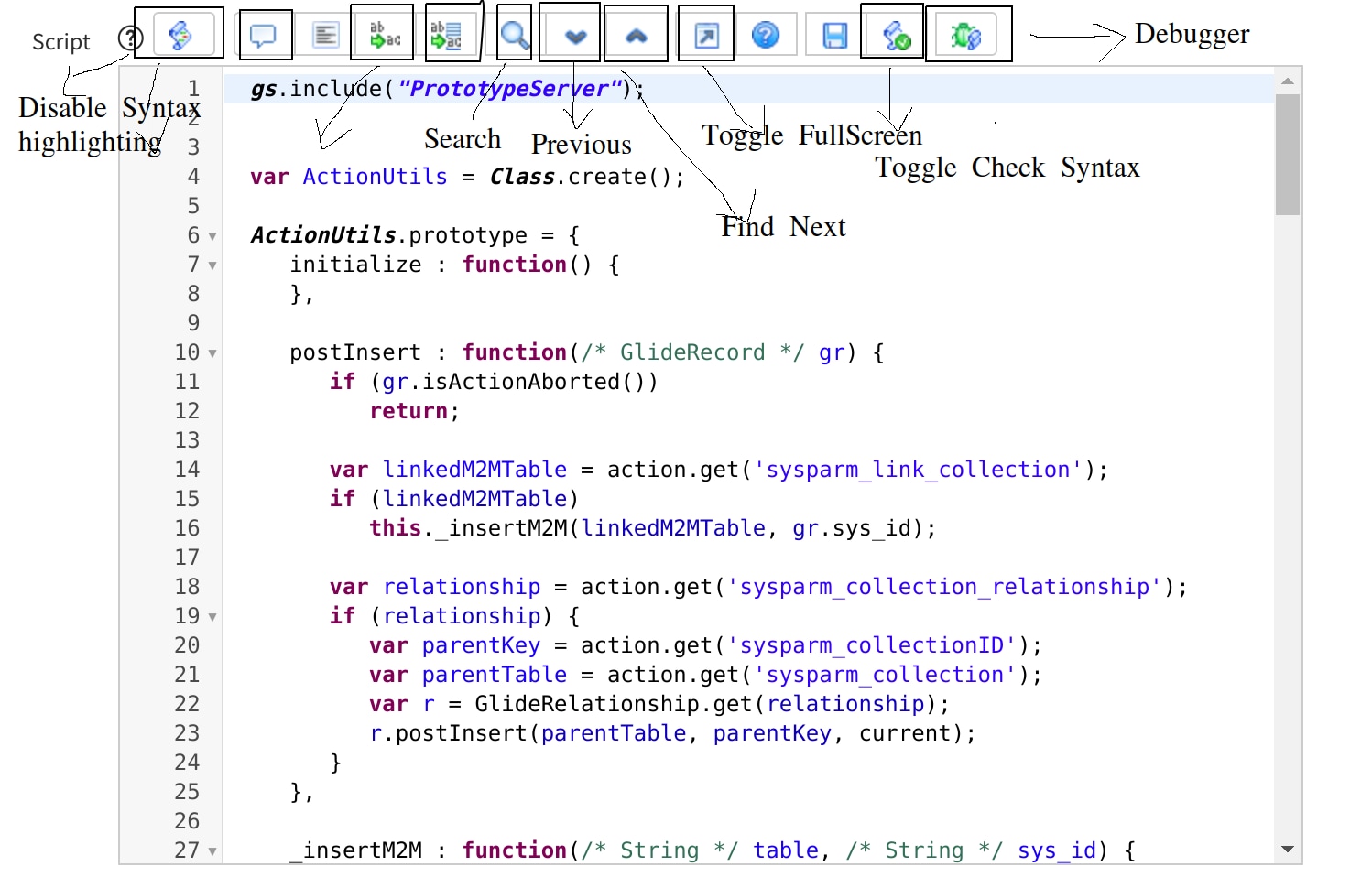
Task: Click the scrollbar down arrow
Action: (x=1289, y=848)
